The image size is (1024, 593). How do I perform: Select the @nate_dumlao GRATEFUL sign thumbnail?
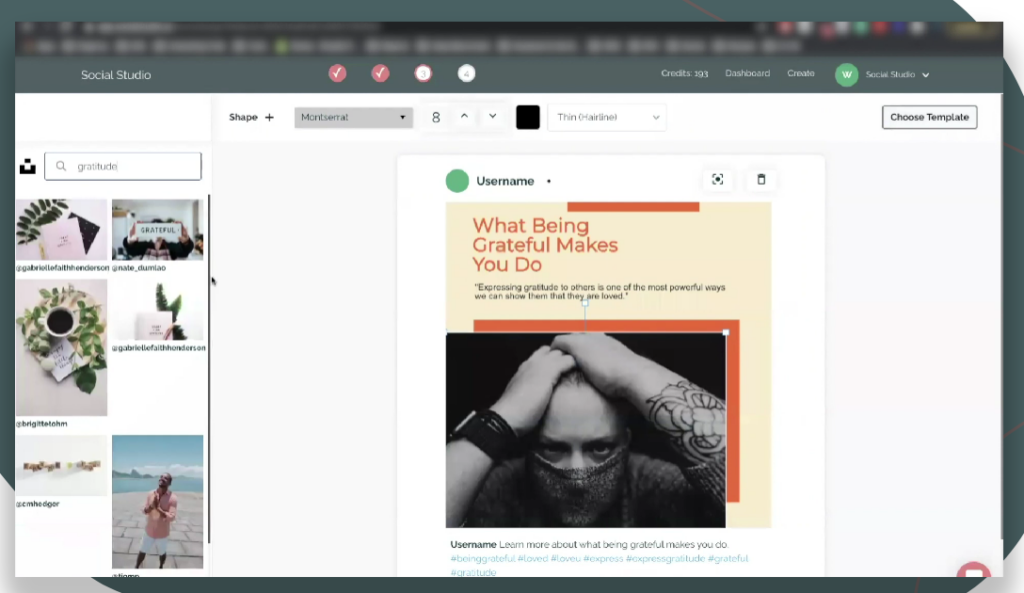click(157, 229)
